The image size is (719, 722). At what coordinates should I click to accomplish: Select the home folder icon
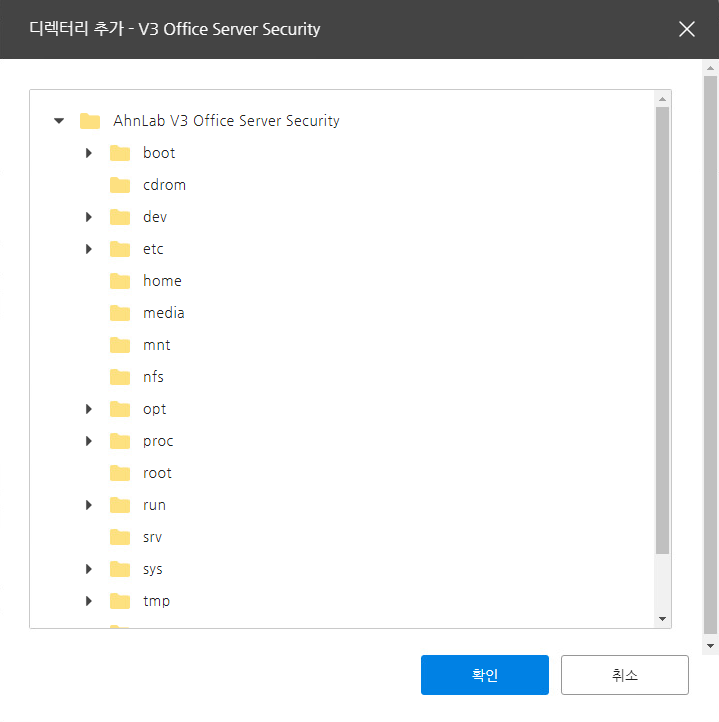point(120,281)
